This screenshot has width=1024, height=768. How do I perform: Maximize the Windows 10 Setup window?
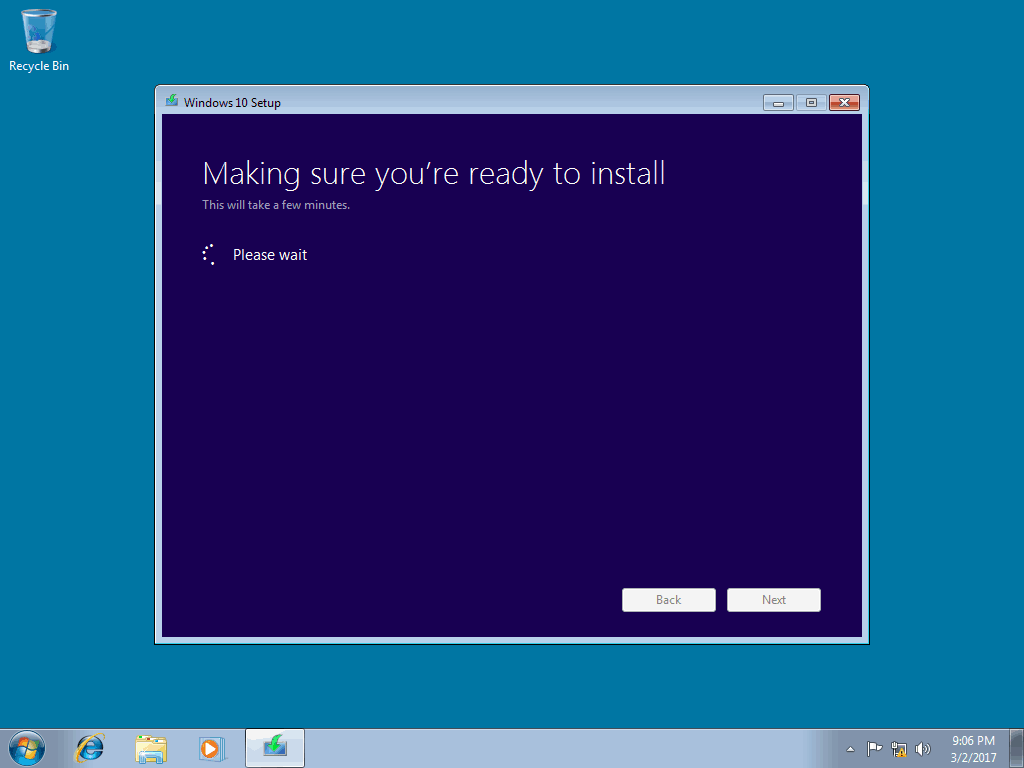[811, 103]
